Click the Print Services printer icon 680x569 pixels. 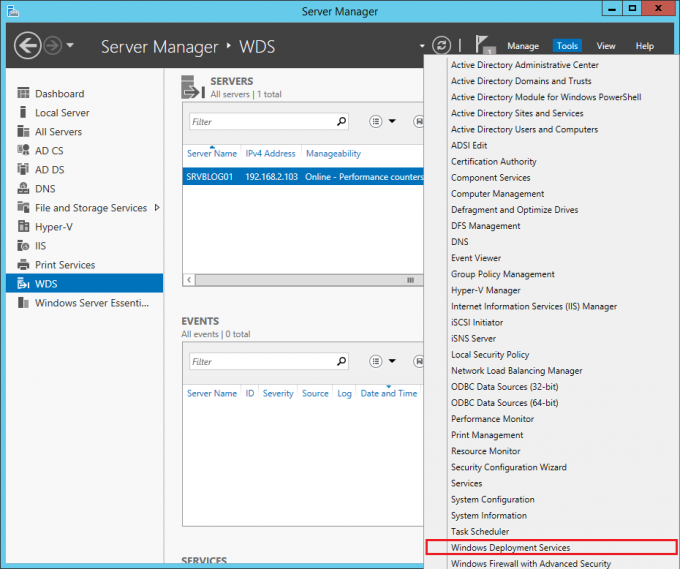[x=23, y=265]
